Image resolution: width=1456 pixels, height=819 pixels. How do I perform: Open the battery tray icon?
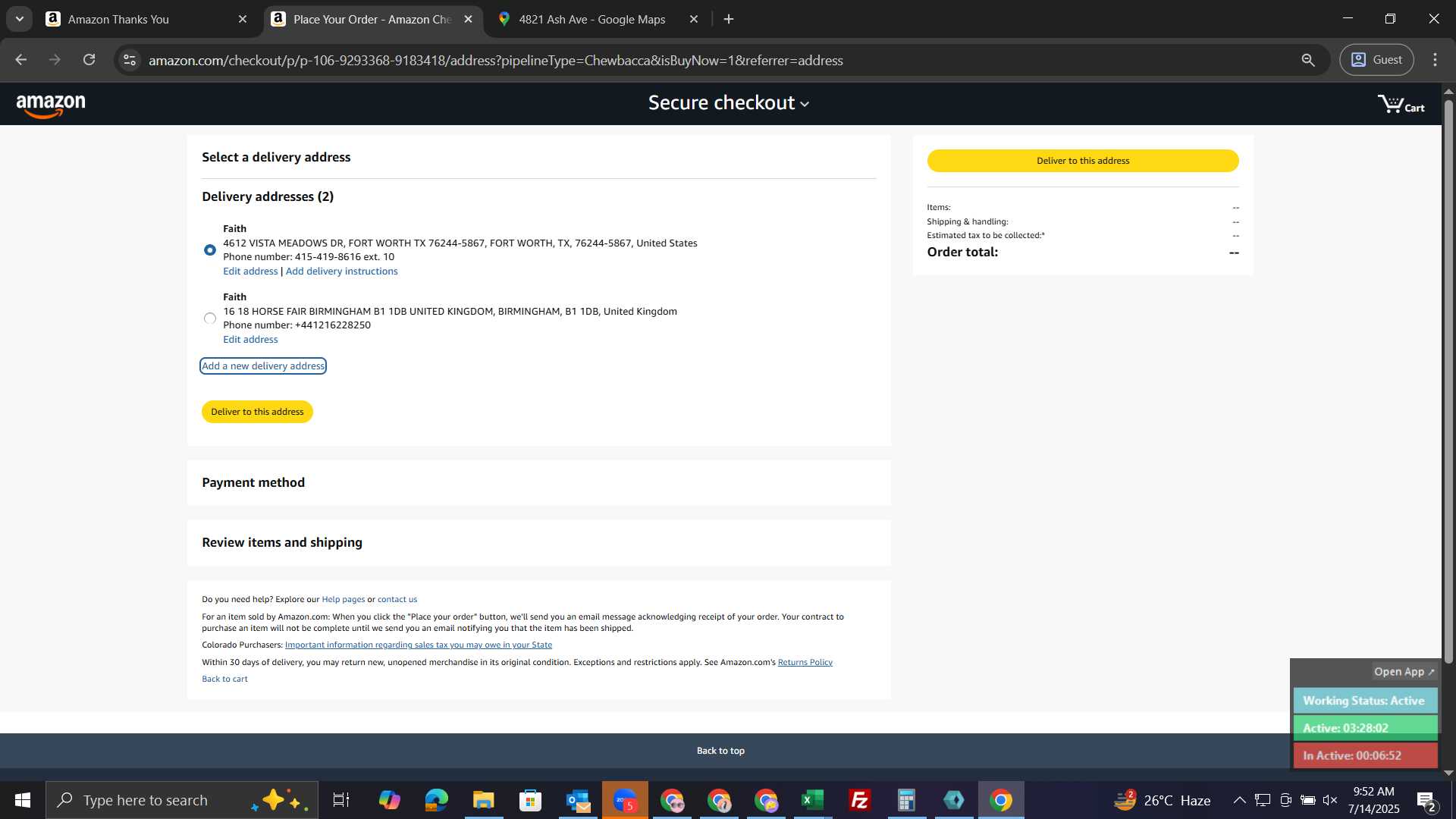(1307, 800)
